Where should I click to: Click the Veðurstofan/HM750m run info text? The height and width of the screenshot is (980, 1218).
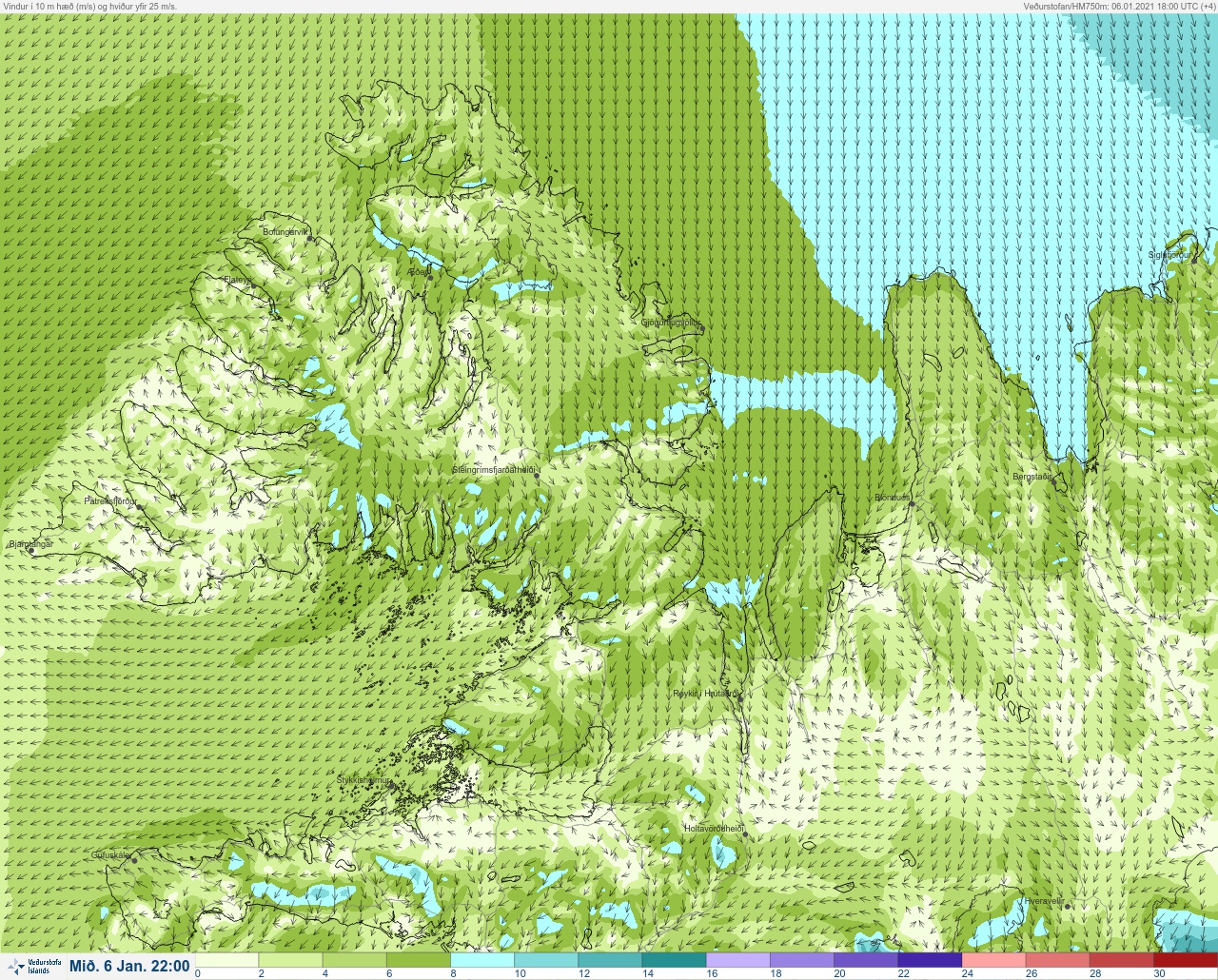point(1119,6)
